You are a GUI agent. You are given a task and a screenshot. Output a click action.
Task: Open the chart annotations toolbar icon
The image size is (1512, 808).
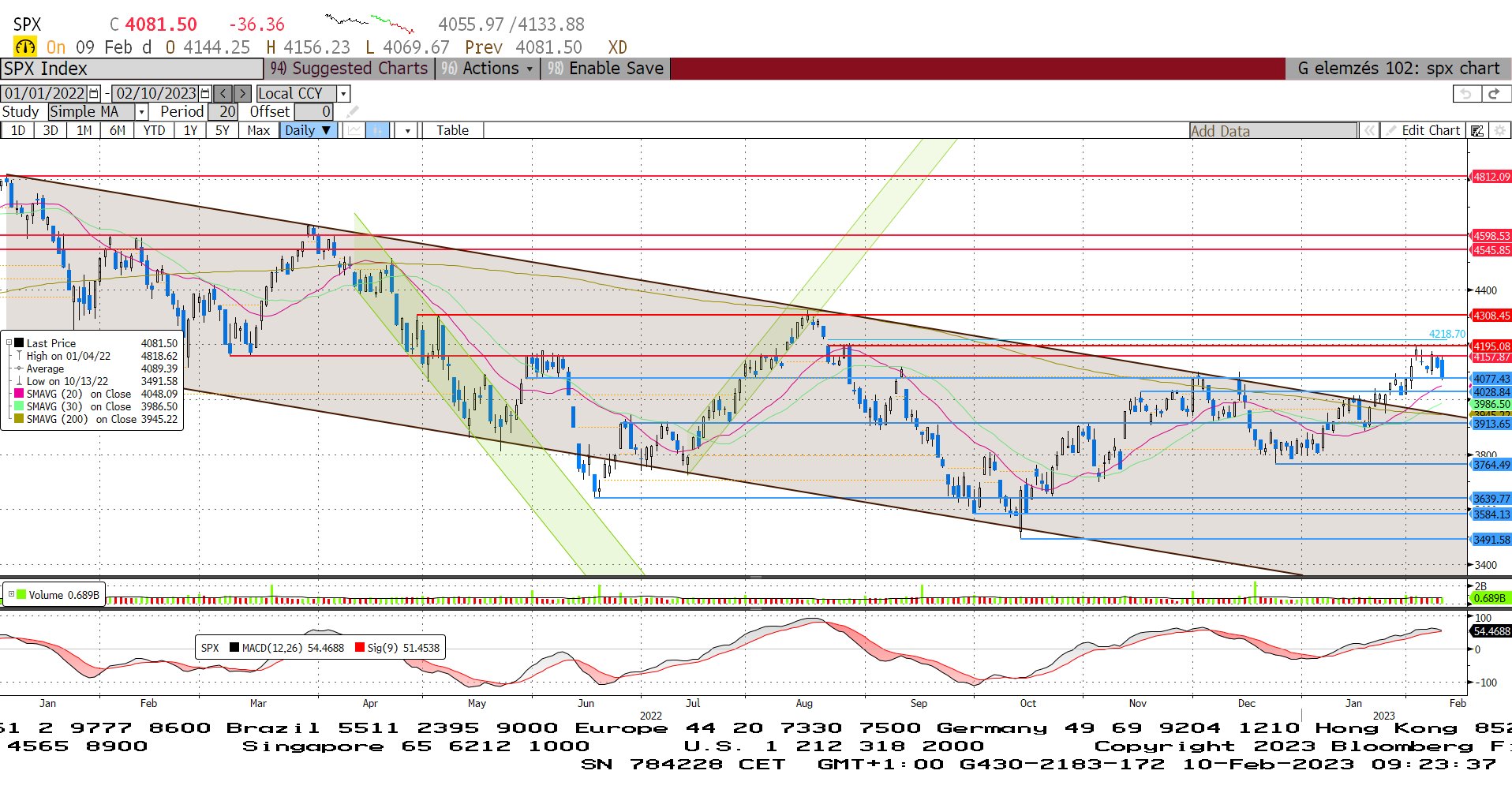point(1477,131)
